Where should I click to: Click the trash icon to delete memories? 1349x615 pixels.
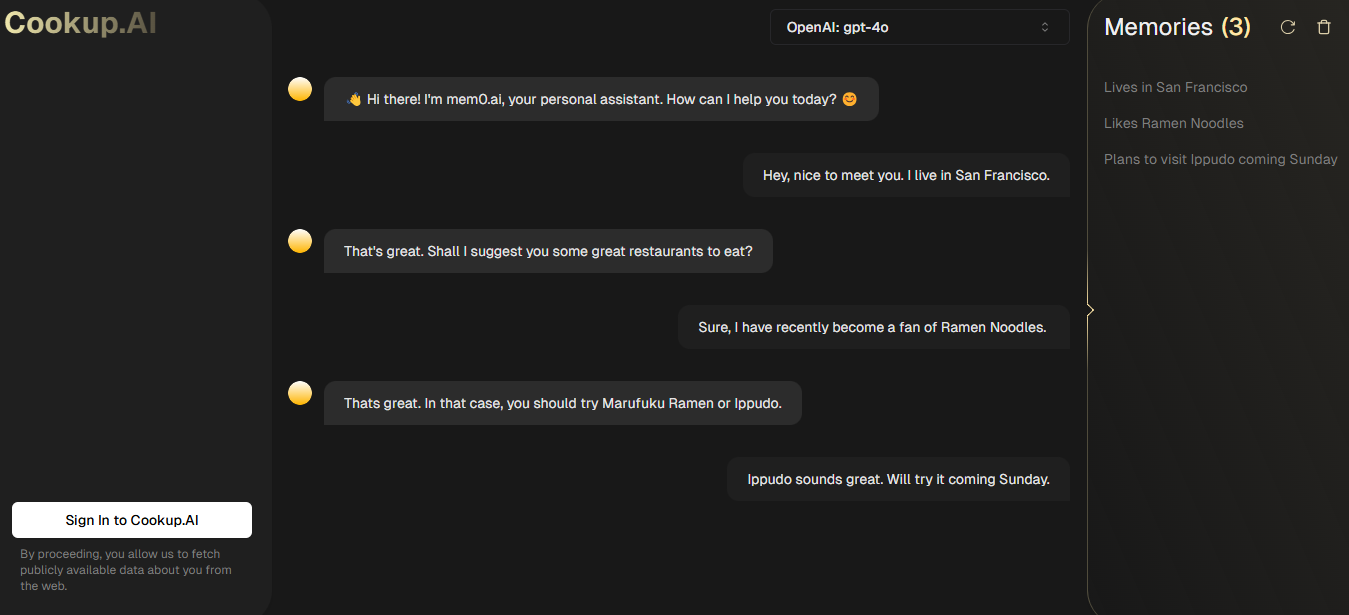(x=1324, y=27)
